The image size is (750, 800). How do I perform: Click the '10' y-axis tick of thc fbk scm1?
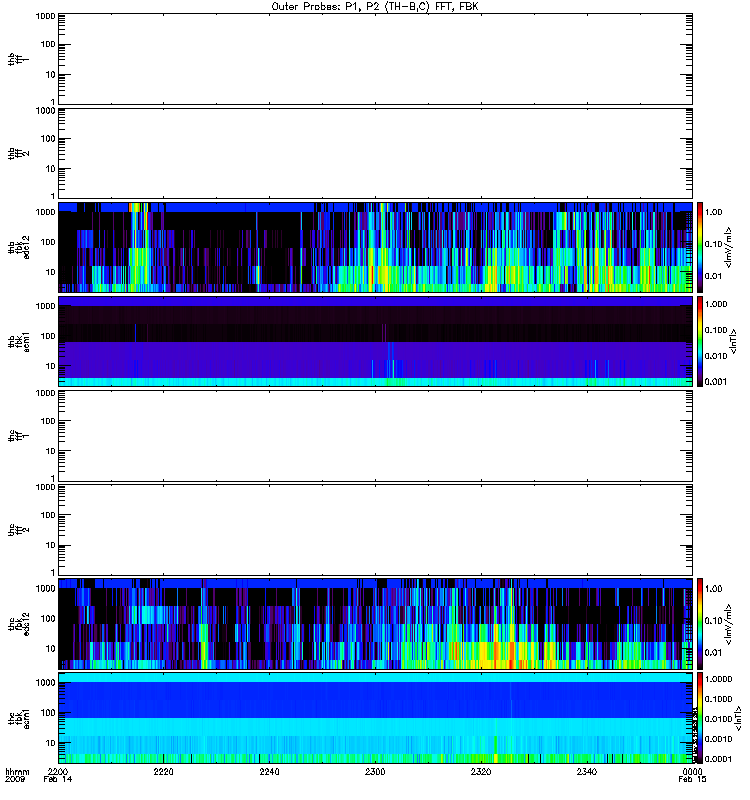[x=51, y=743]
